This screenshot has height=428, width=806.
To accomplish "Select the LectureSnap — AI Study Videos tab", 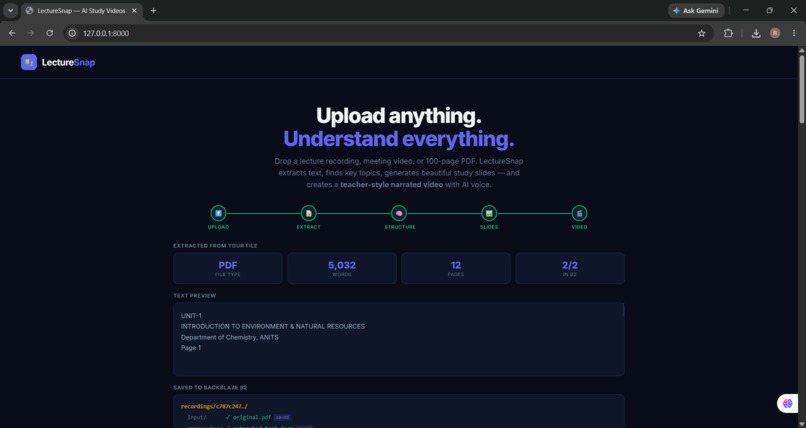I will tap(81, 10).
